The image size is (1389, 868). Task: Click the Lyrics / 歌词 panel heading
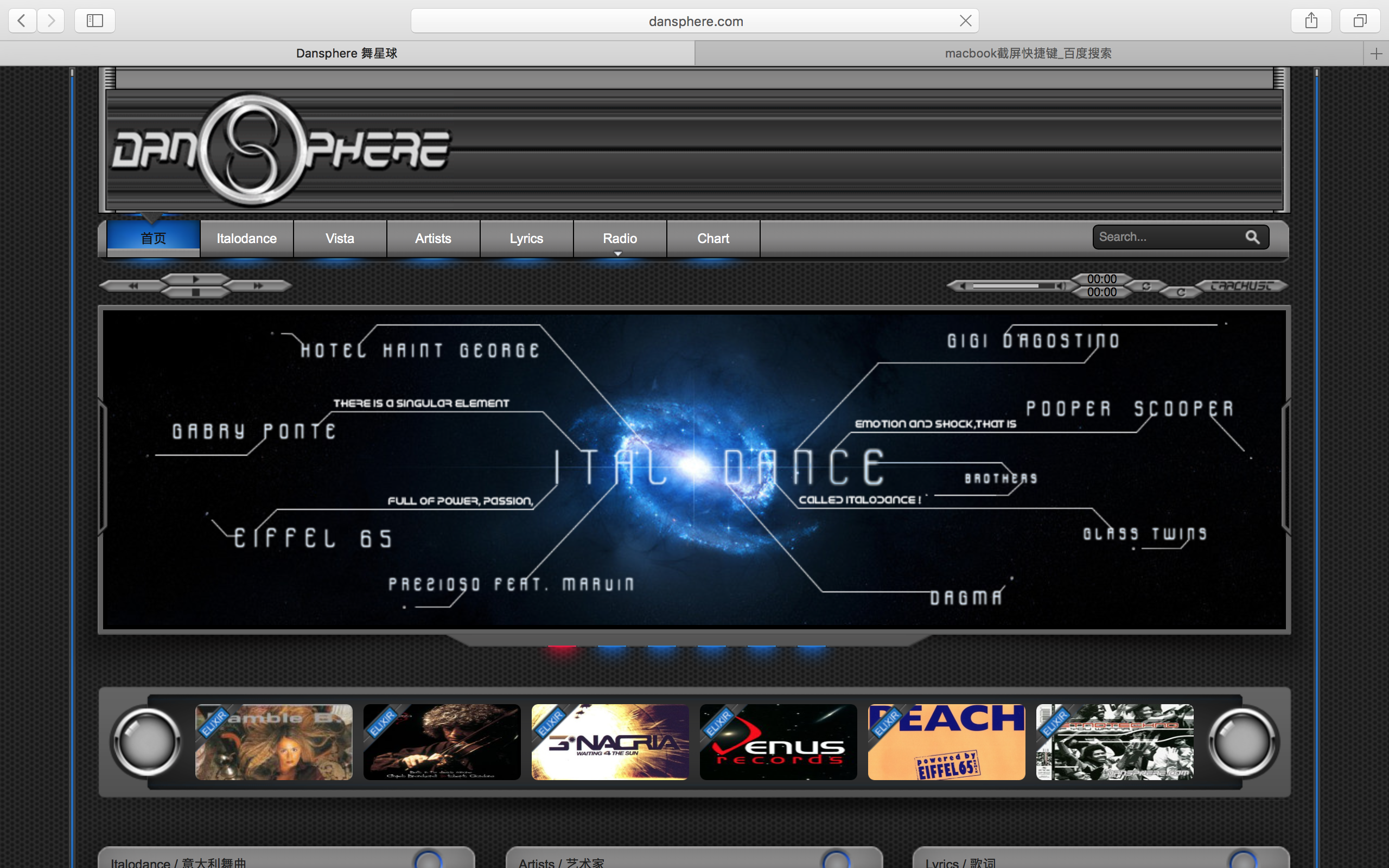960,862
